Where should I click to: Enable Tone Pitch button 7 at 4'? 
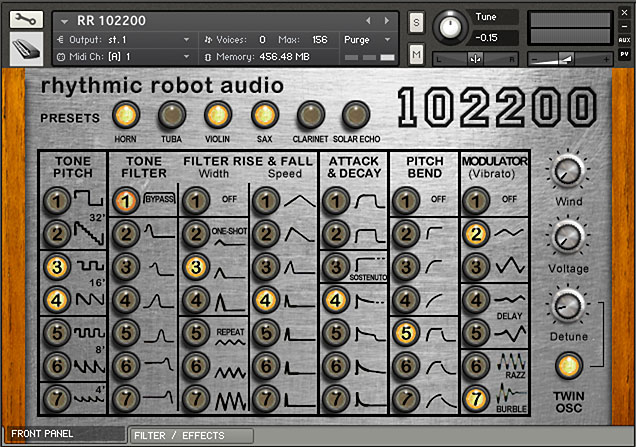57,399
